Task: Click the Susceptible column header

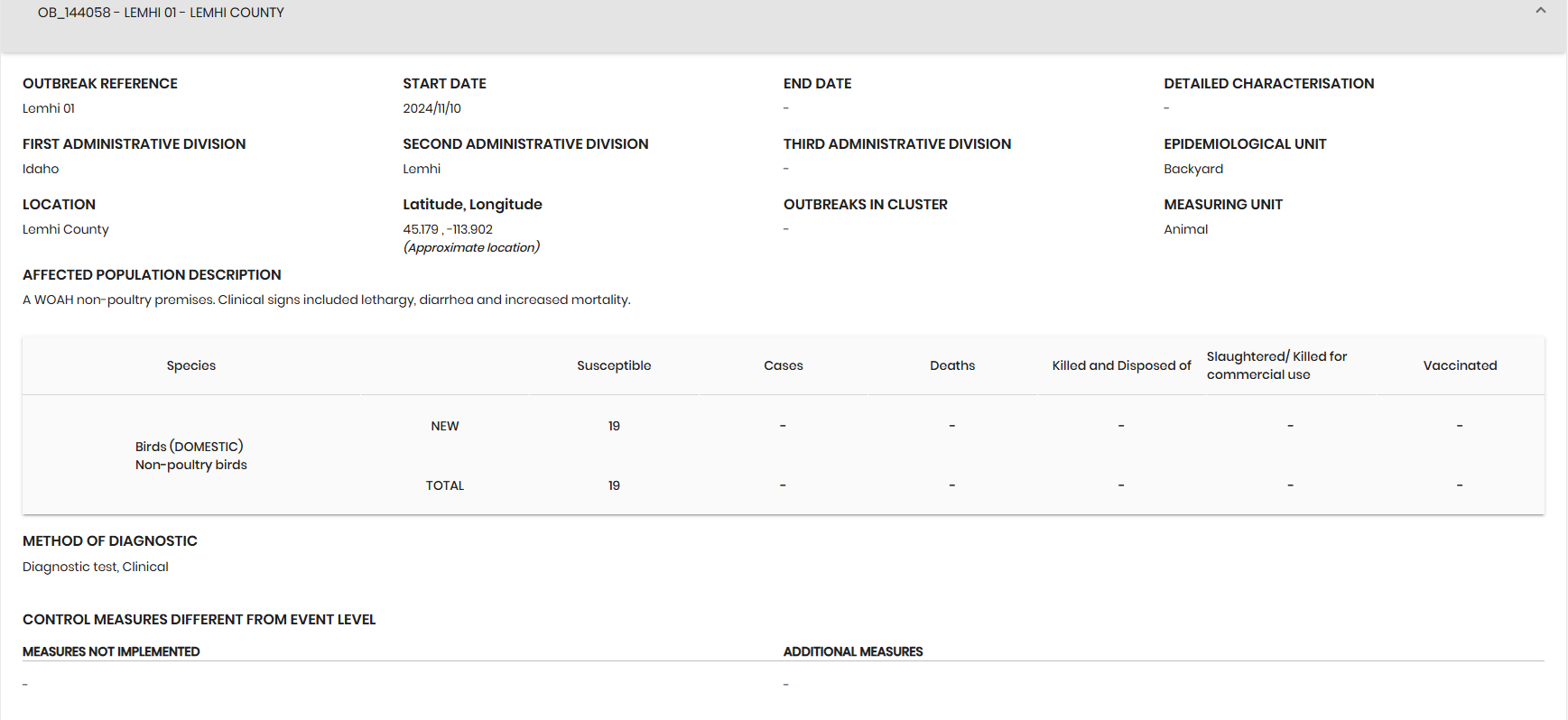Action: [x=614, y=365]
